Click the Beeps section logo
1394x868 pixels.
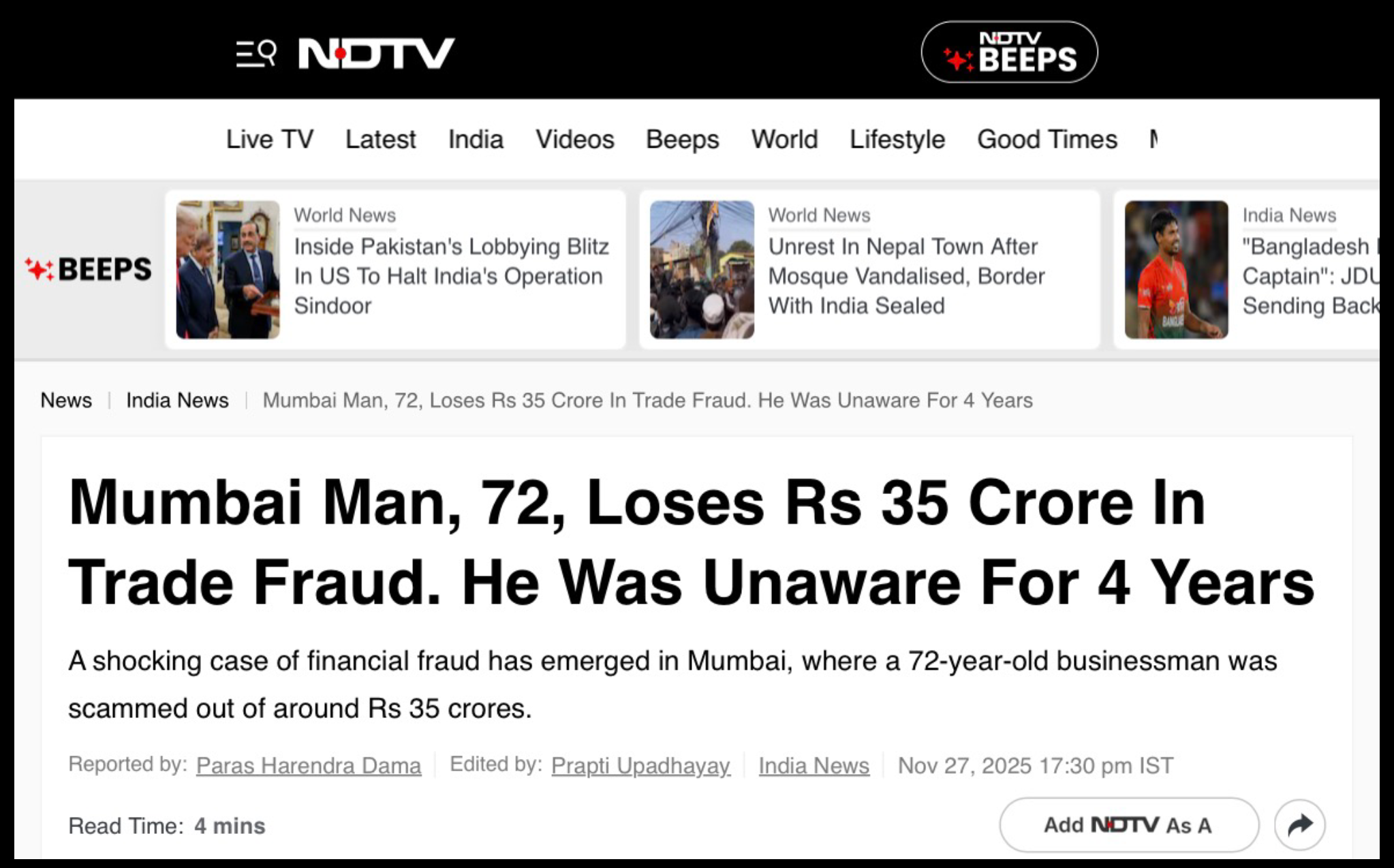point(89,269)
